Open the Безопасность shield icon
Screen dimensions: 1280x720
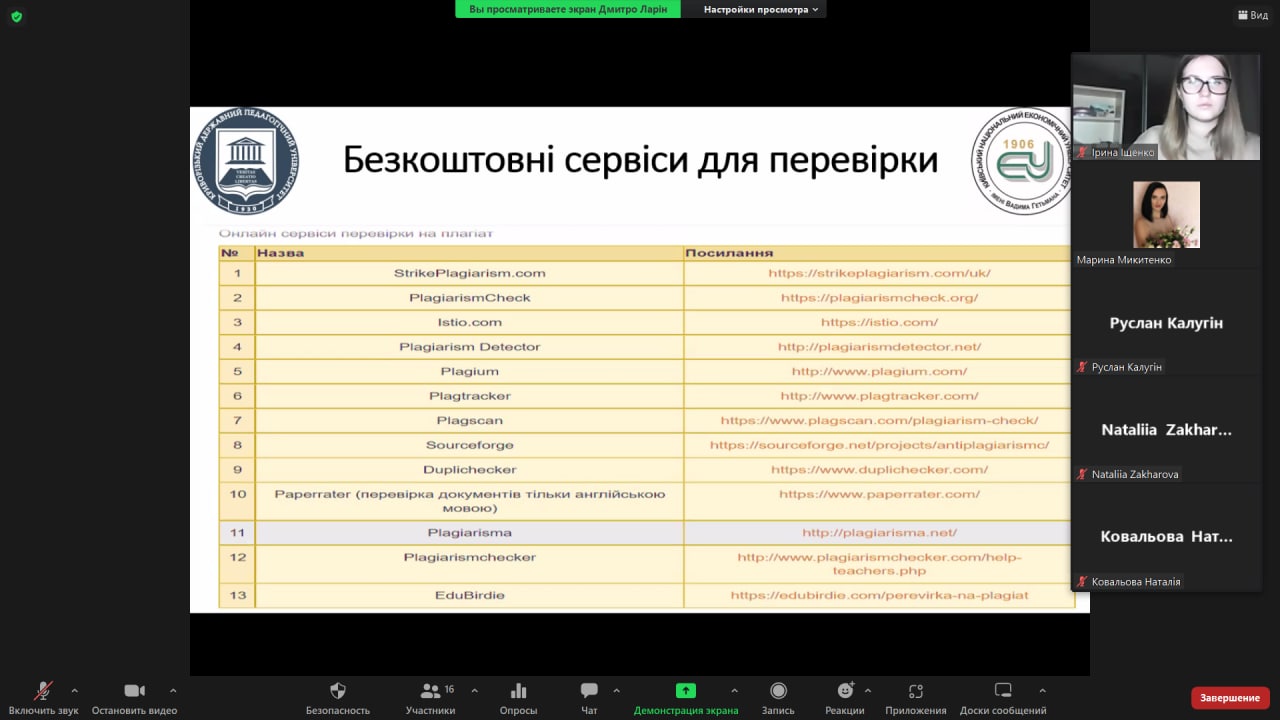click(338, 691)
